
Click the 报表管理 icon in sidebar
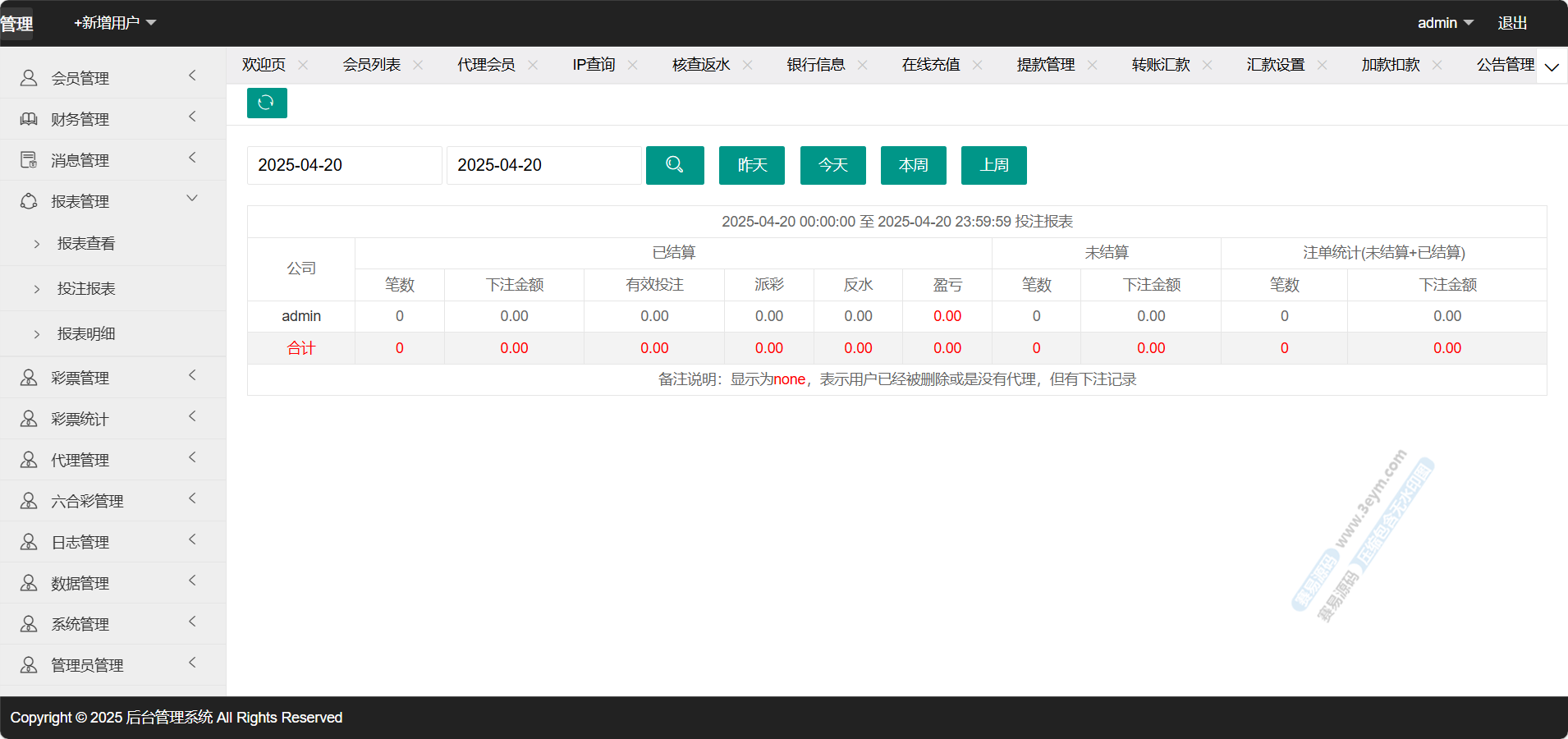(x=29, y=201)
